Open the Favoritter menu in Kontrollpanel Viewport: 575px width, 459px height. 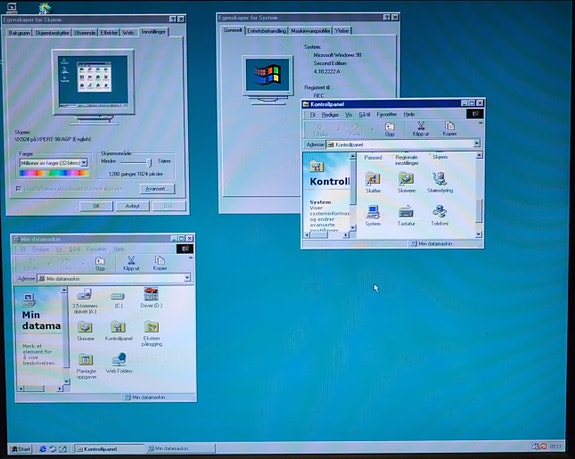386,114
